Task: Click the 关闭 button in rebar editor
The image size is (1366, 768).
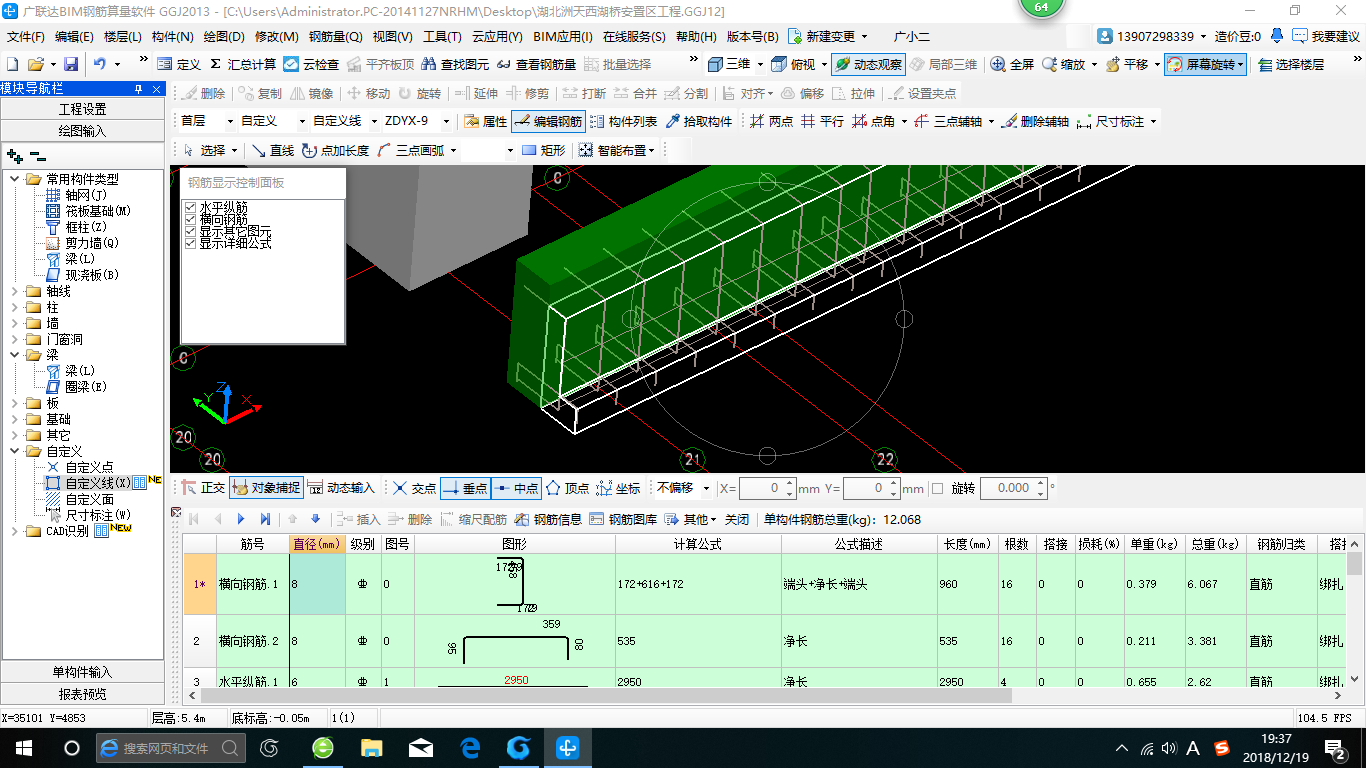Action: pyautogui.click(x=736, y=519)
